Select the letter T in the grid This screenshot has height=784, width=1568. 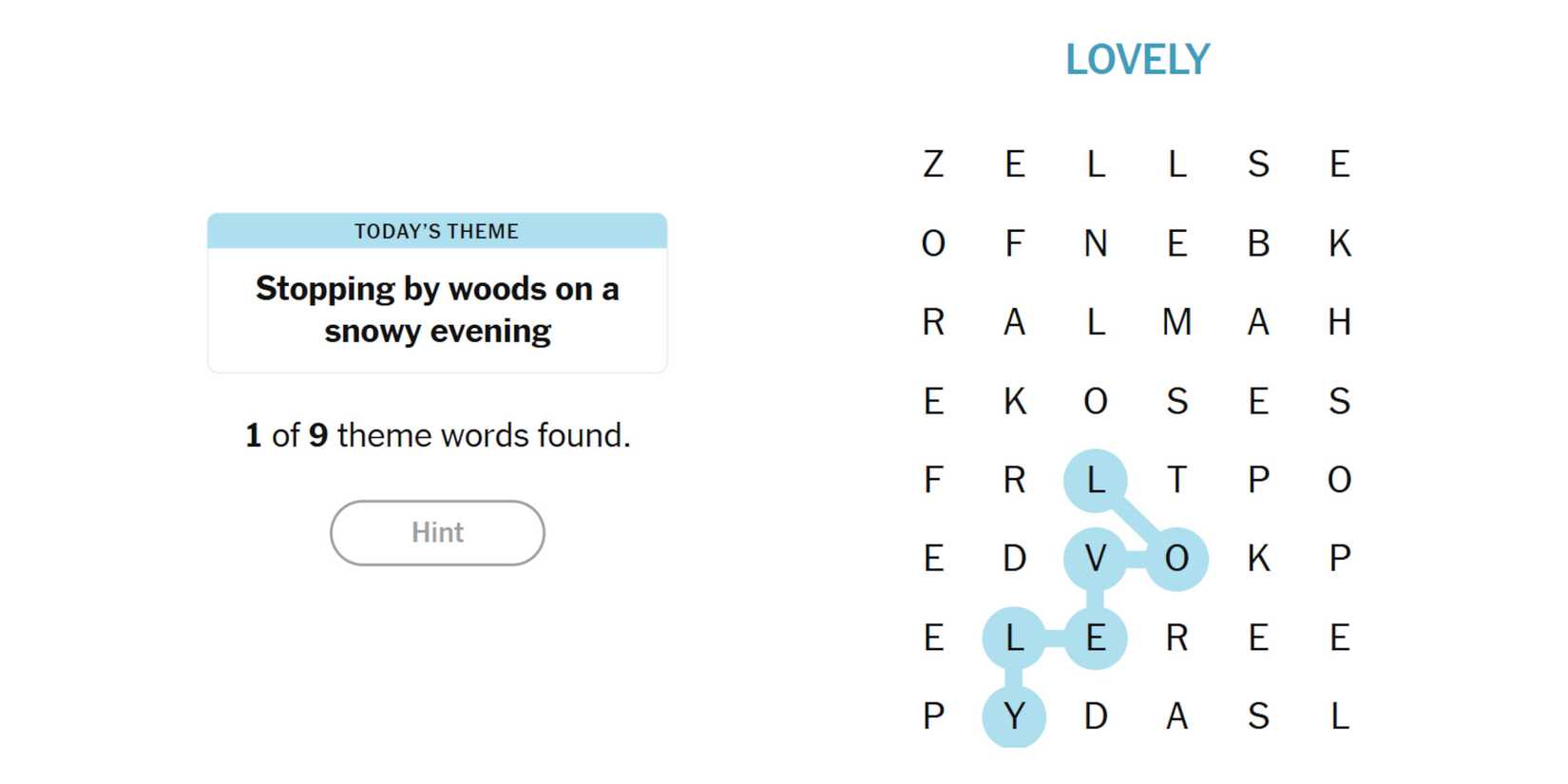[x=1176, y=480]
